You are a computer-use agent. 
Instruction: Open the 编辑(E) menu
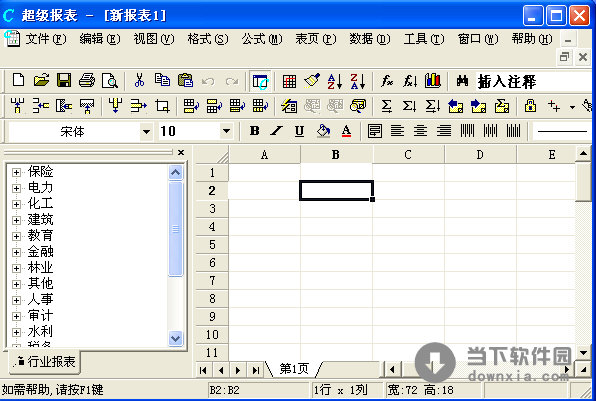coord(100,39)
